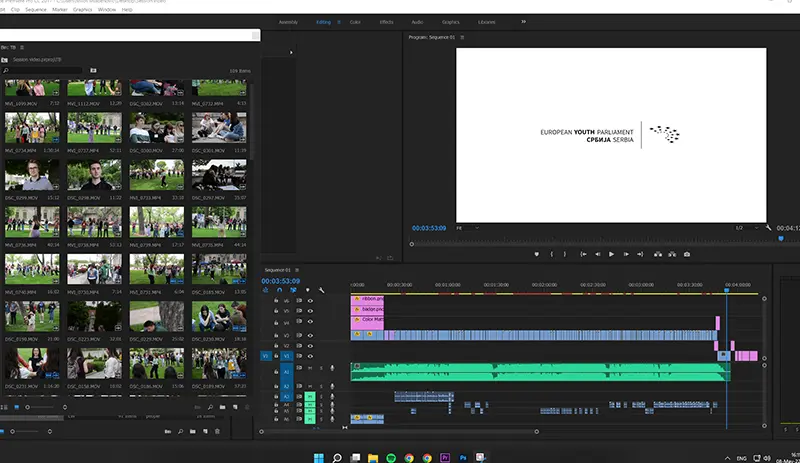Screen dimensions: 800x463
Task: Click the timeline display settings wrench
Action: point(321,292)
